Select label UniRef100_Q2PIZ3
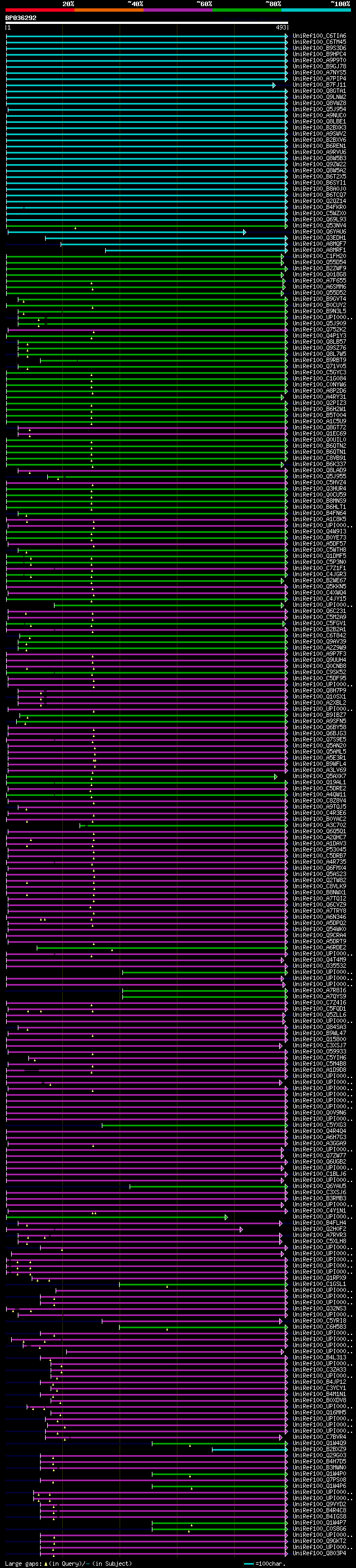The width and height of the screenshot is (356, 1568). pos(319,403)
